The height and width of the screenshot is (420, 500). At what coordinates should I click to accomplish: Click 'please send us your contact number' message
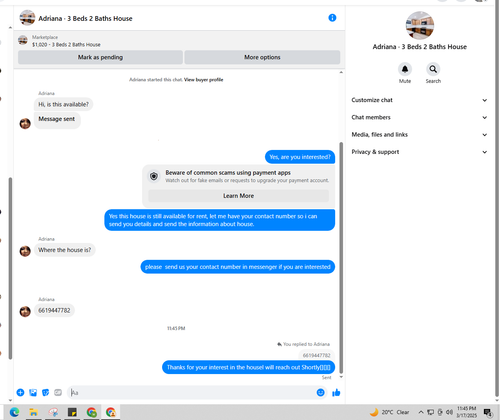238,267
